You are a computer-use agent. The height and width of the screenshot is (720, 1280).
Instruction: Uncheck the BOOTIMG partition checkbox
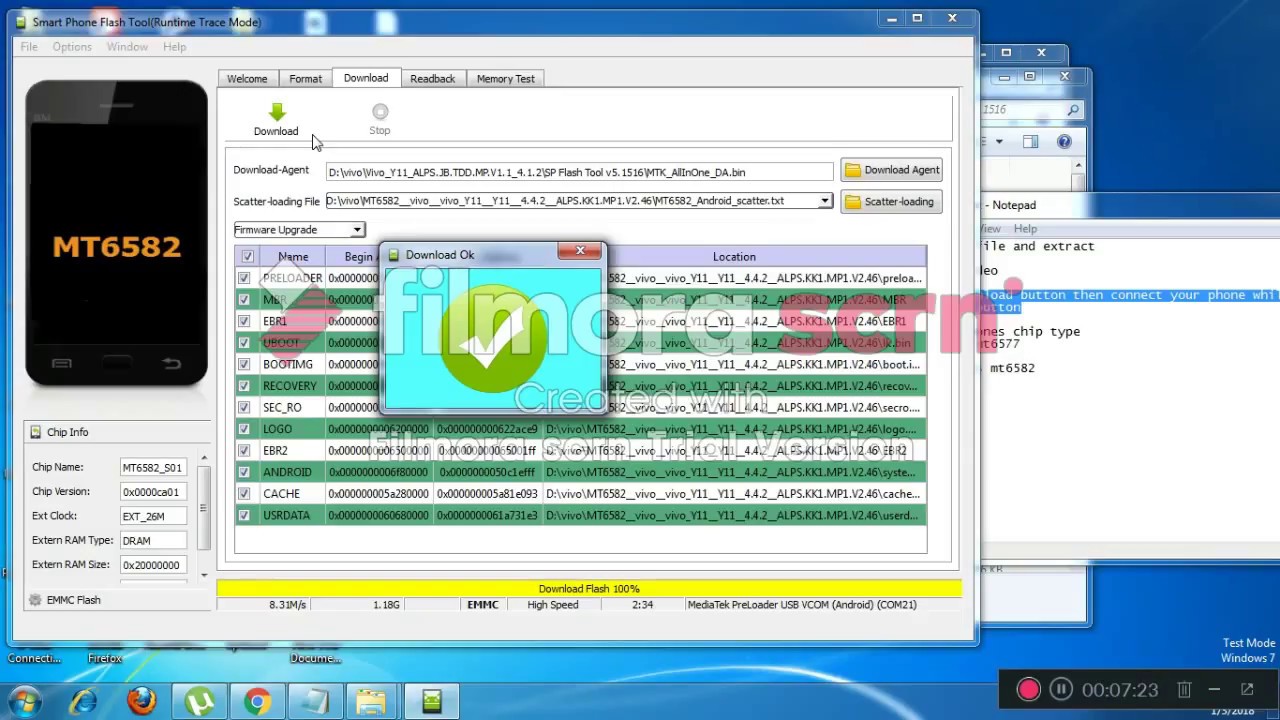(x=244, y=364)
